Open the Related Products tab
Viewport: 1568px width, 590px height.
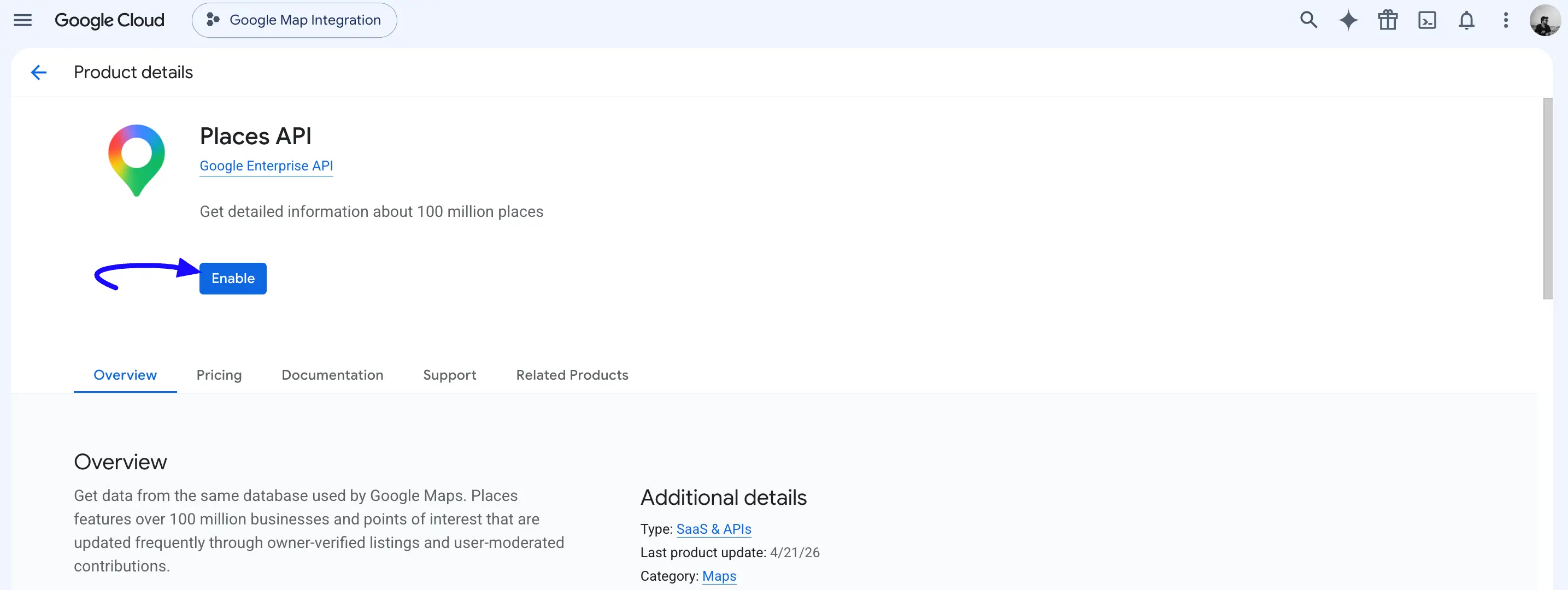572,375
